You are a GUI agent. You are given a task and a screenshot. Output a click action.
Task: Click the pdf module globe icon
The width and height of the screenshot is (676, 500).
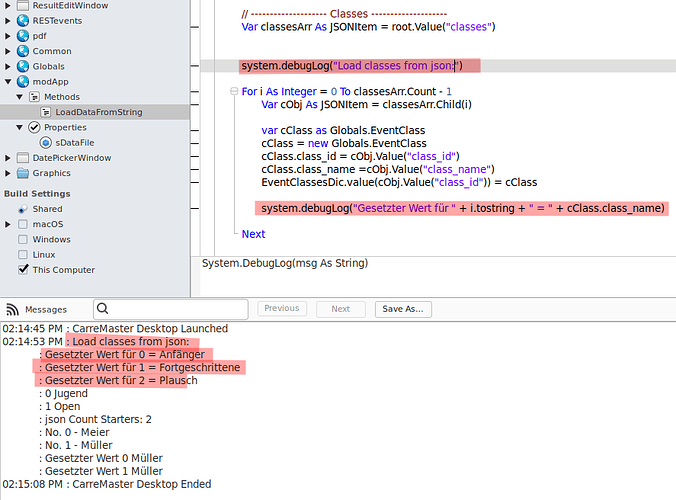pyautogui.click(x=22, y=36)
